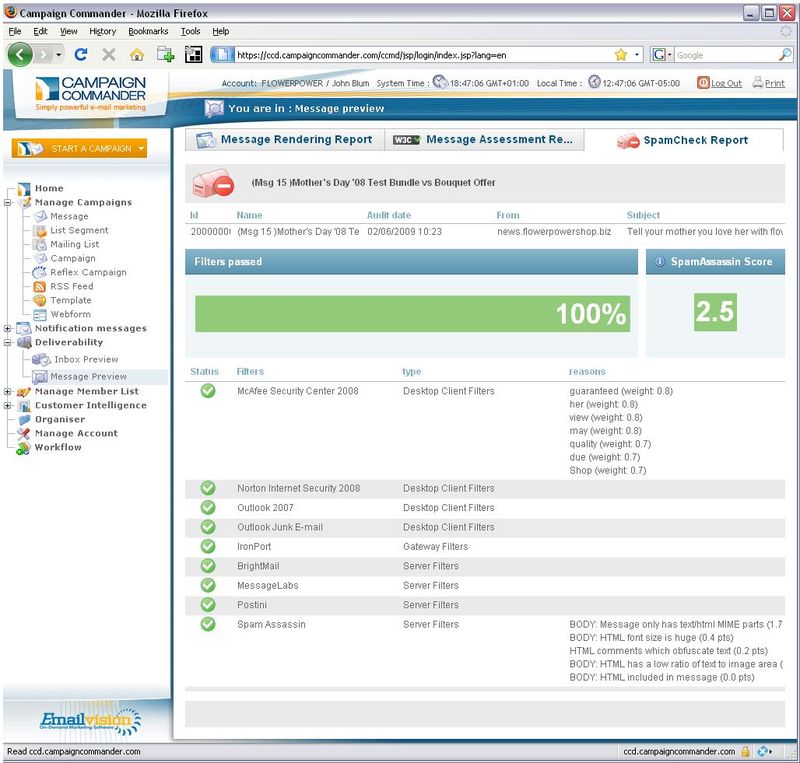Click the Emailvision logo
800x763 pixels.
pos(90,722)
